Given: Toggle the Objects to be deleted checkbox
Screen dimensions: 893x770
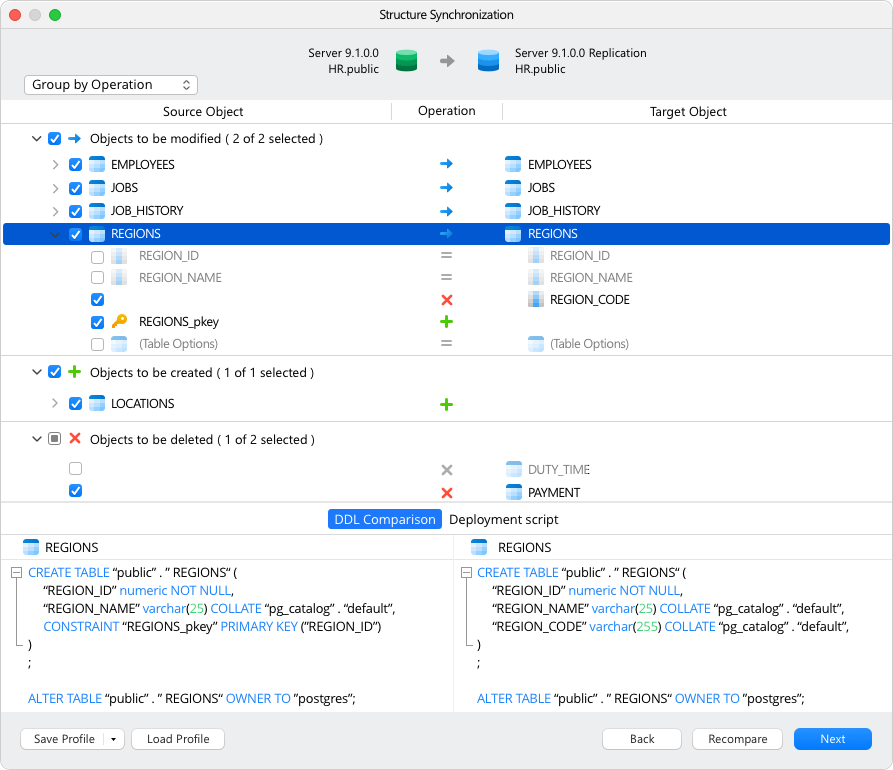Looking at the screenshot, I should (54, 439).
